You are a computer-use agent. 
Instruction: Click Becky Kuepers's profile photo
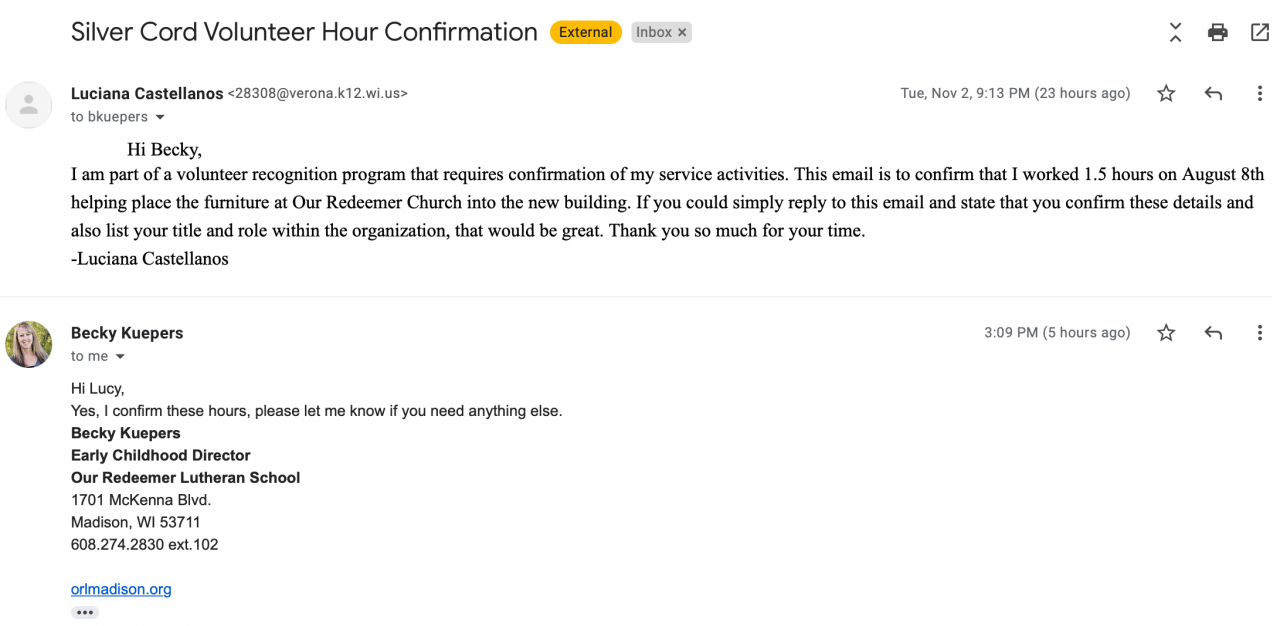coord(29,344)
